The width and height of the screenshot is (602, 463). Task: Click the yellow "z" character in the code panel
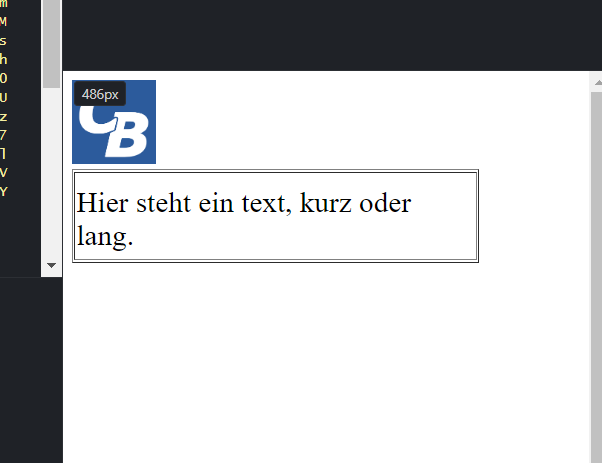(3, 117)
